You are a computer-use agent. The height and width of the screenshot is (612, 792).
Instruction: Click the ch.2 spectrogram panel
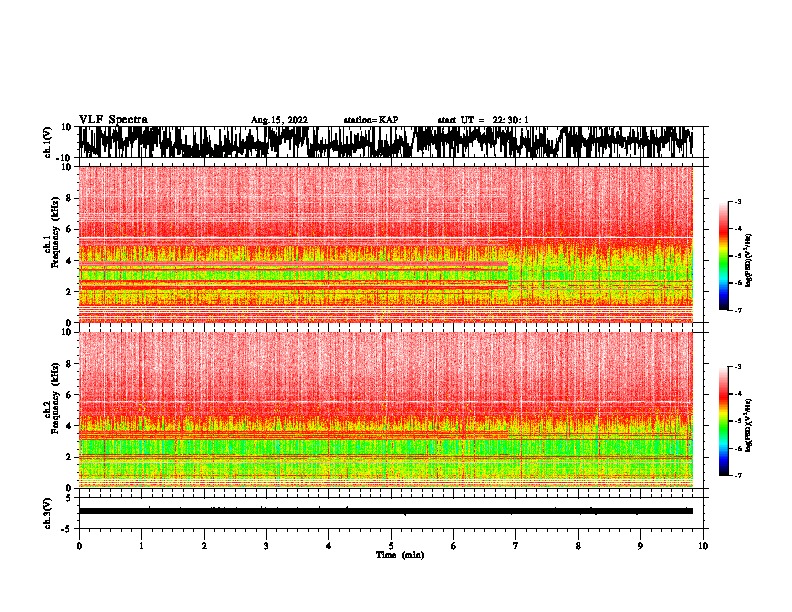[x=386, y=410]
